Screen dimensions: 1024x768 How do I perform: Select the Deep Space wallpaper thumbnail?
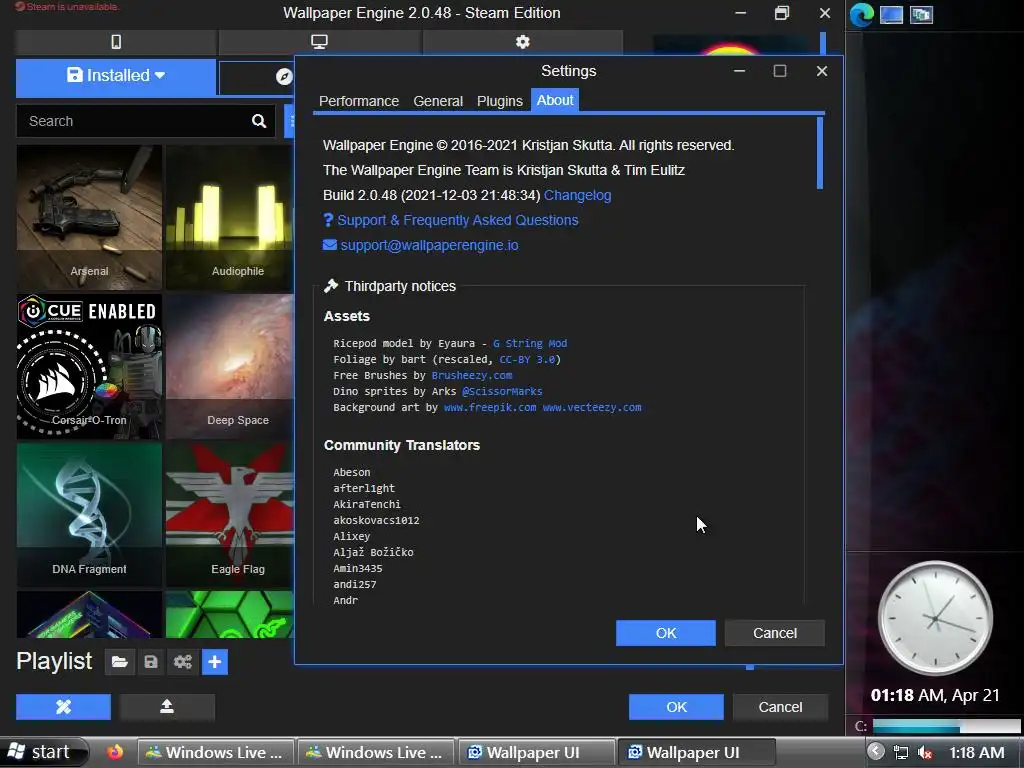click(x=229, y=366)
